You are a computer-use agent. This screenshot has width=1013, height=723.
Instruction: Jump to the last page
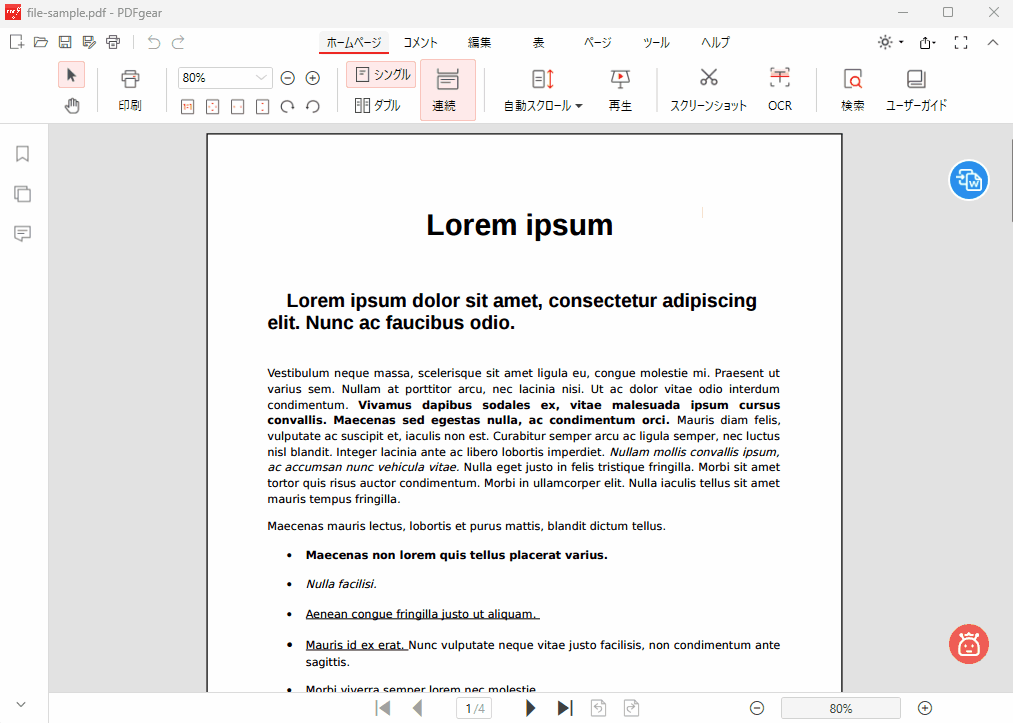[564, 707]
